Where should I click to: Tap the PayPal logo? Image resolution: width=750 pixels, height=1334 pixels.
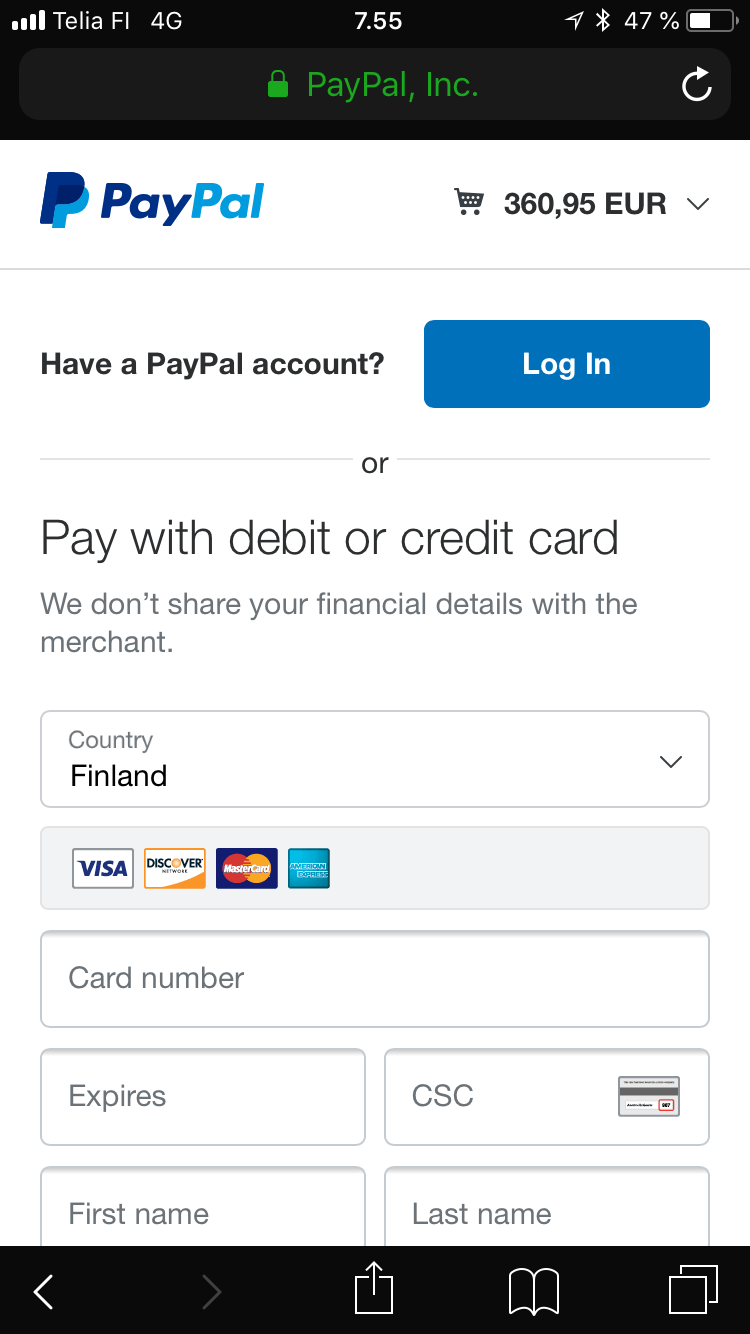click(x=152, y=200)
